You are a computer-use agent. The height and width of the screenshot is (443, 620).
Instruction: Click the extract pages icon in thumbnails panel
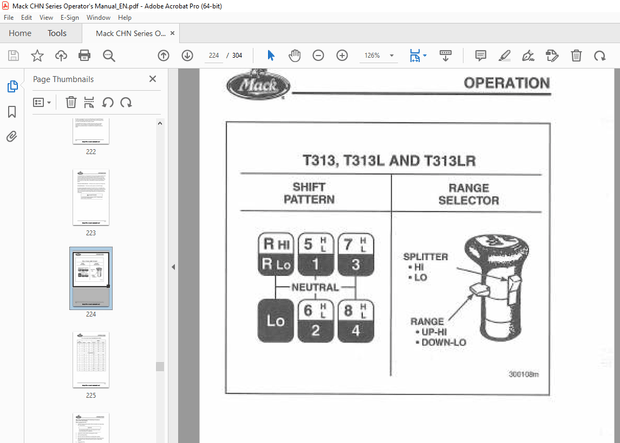(89, 102)
